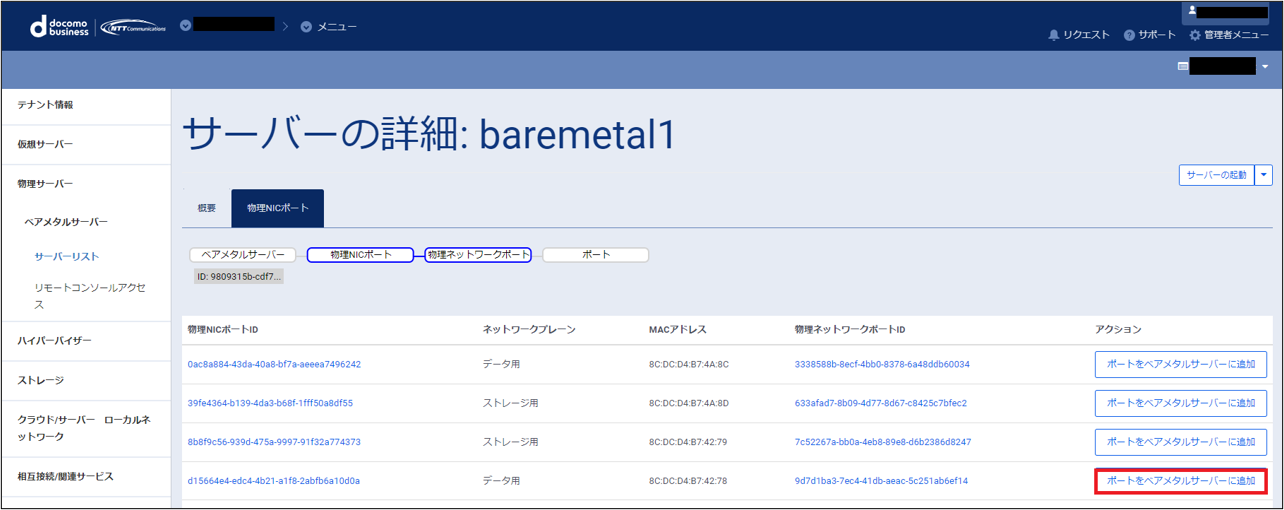The width and height of the screenshot is (1284, 510).
Task: Click the 物理NICポート topology node
Action: 361,255
